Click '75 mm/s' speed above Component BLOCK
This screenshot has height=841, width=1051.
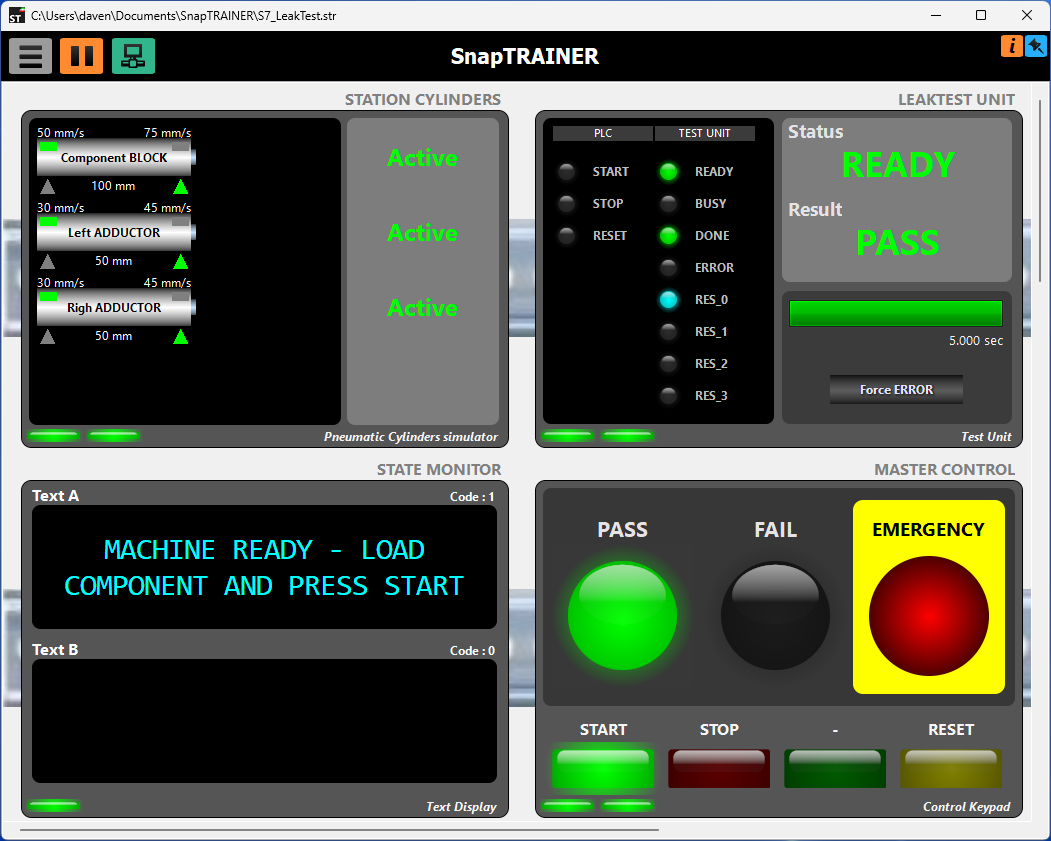[x=167, y=133]
